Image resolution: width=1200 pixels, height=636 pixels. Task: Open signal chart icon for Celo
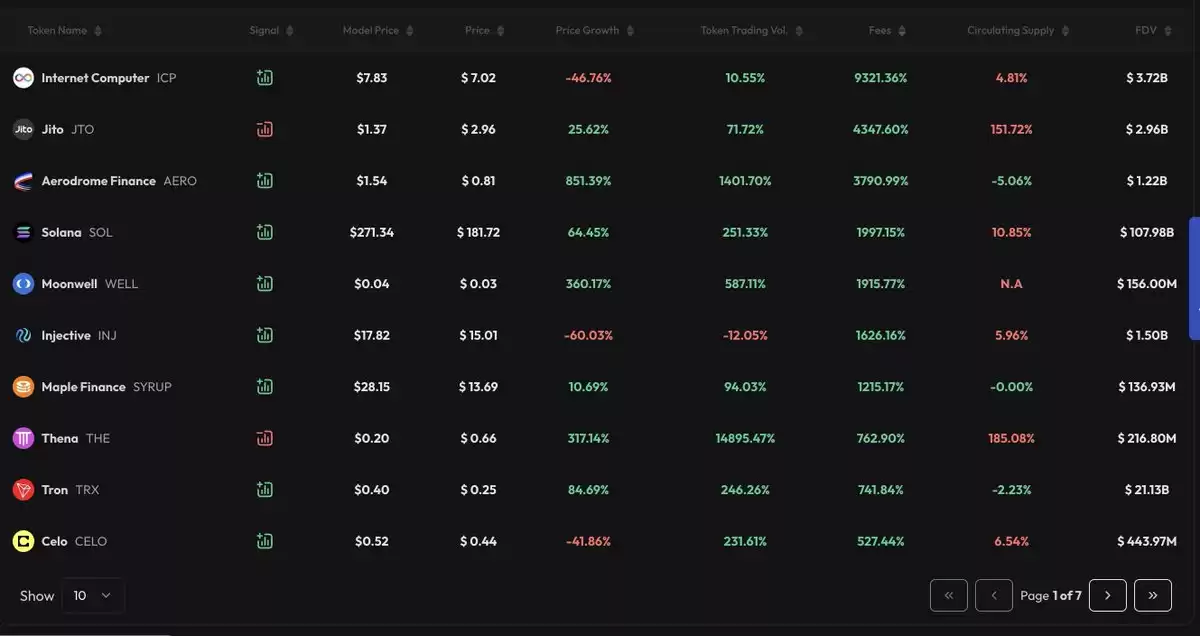(x=264, y=541)
